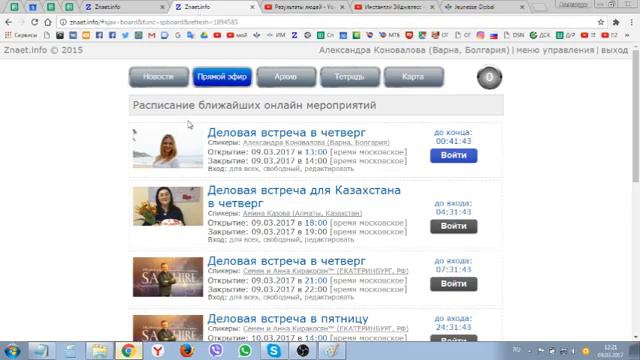Open the Windows Start menu
The height and width of the screenshot is (360, 640).
click(x=12, y=351)
